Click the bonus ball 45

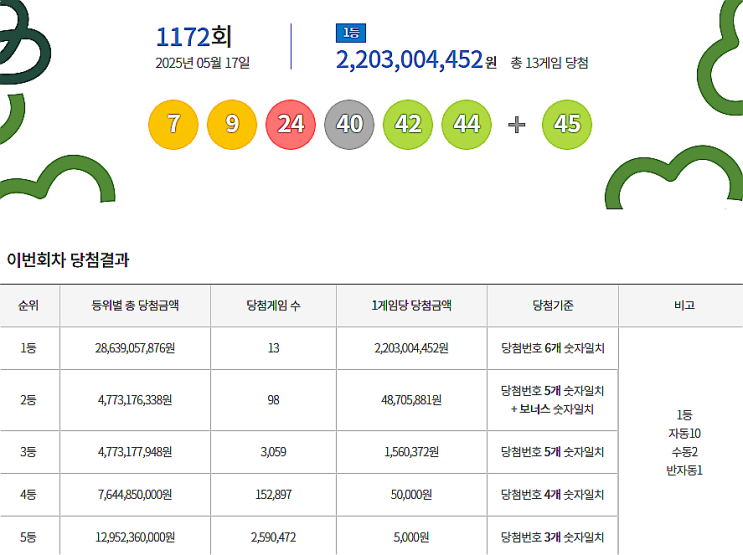[567, 125]
